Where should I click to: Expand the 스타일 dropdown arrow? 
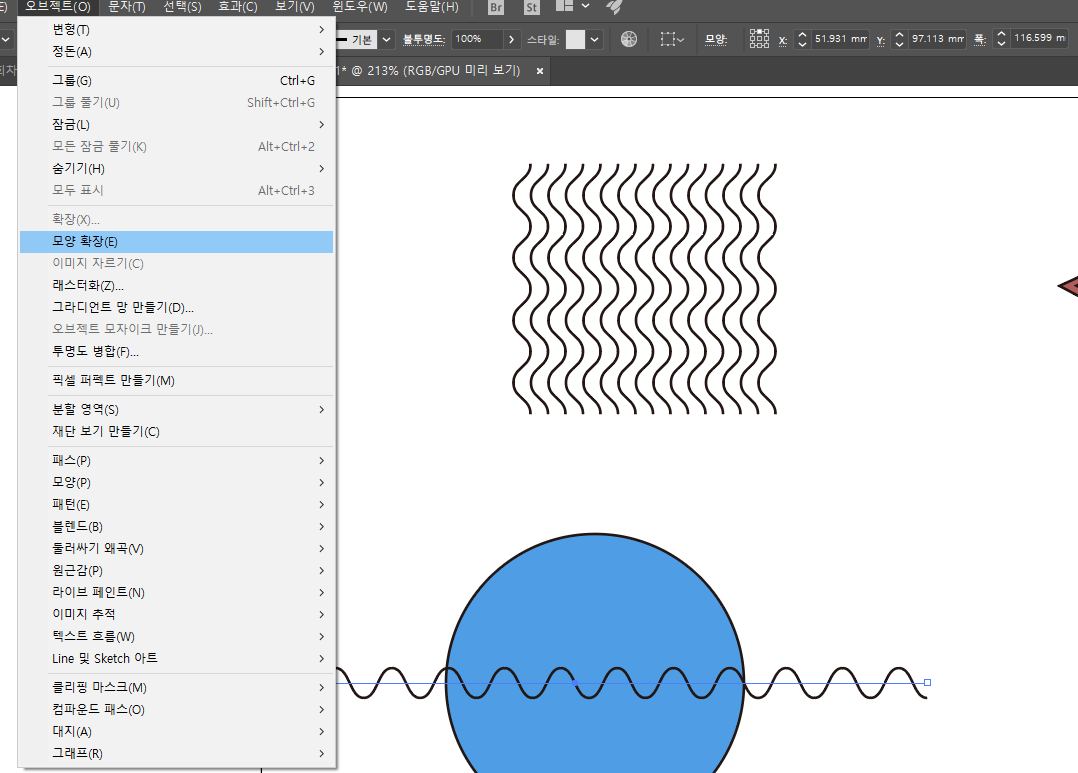coord(595,39)
